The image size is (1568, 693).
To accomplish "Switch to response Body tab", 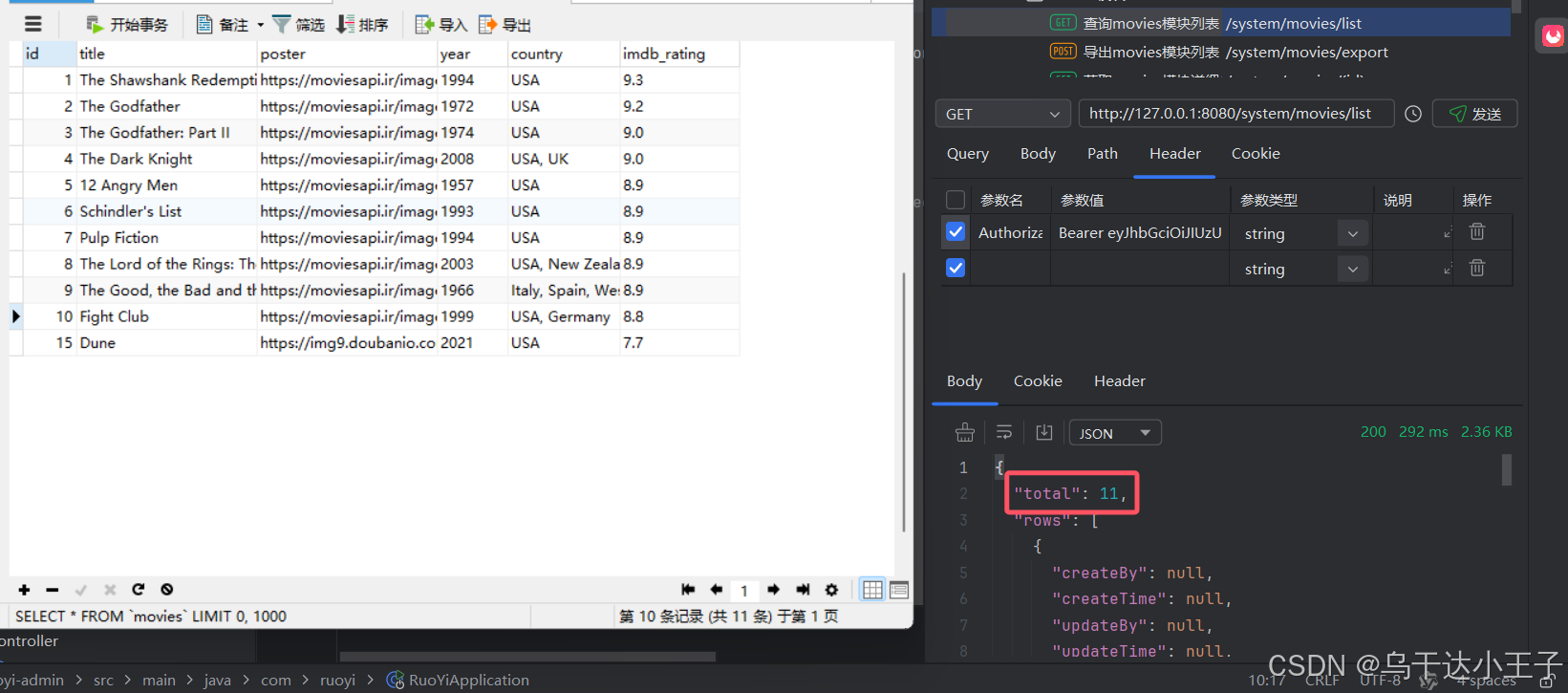I will [x=964, y=381].
